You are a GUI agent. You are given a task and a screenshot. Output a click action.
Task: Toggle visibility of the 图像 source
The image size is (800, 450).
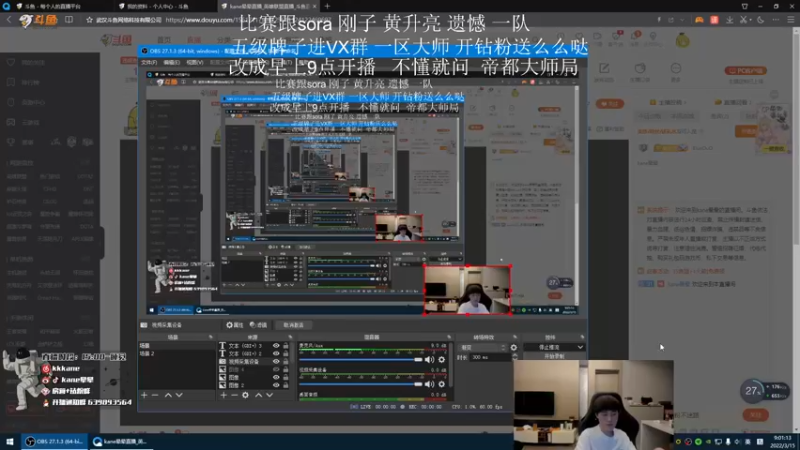pyautogui.click(x=276, y=377)
